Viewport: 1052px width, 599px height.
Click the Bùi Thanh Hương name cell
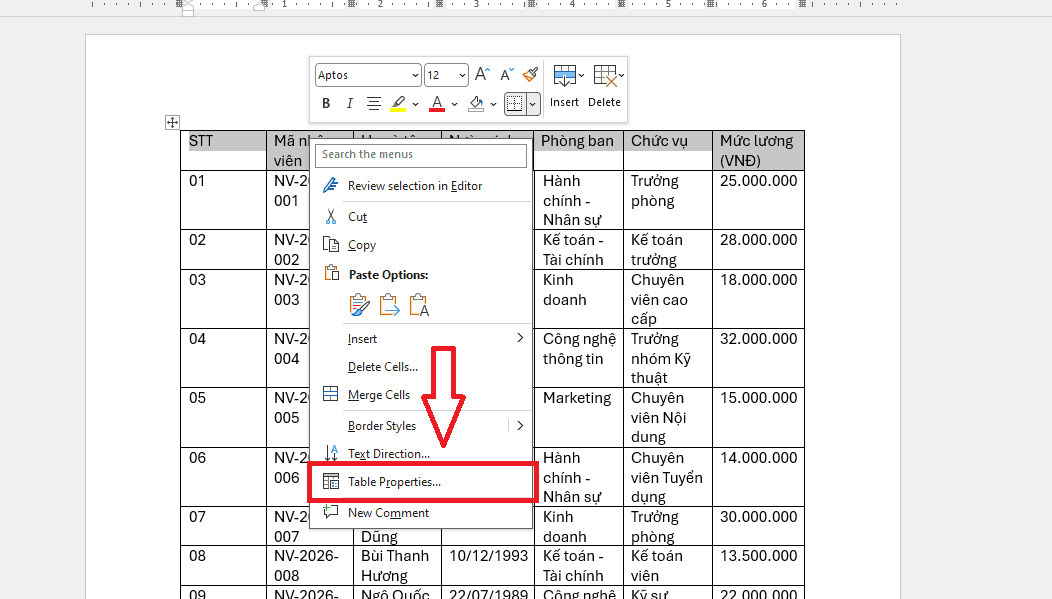(397, 565)
